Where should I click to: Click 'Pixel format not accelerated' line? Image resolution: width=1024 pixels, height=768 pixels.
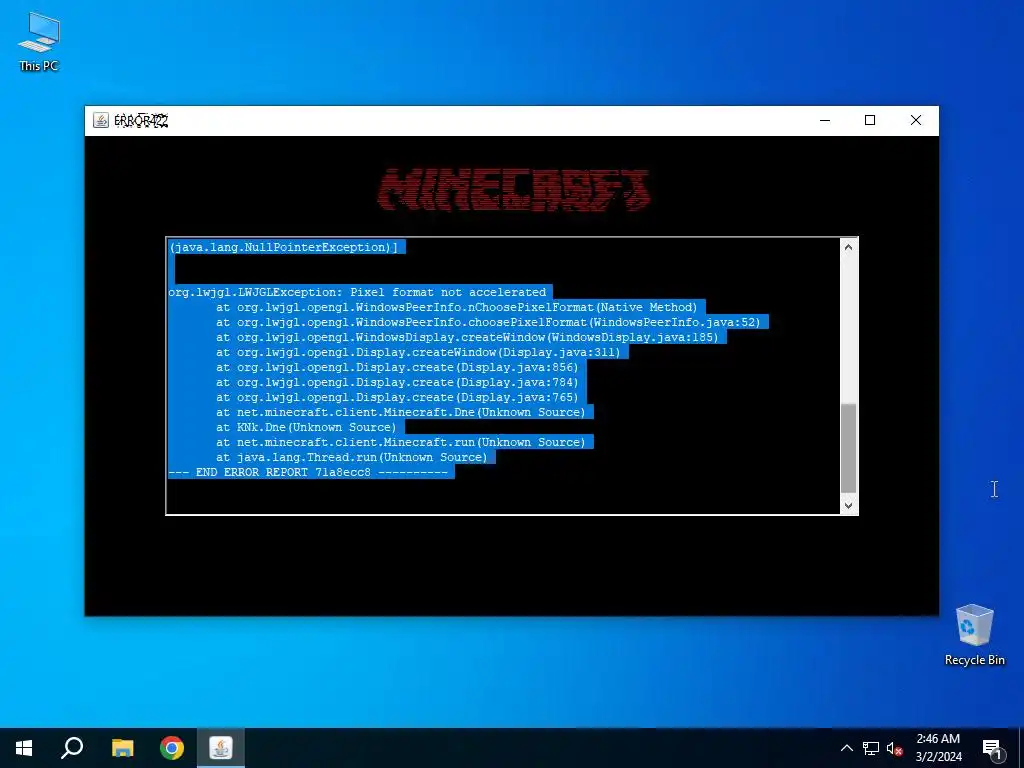pos(360,292)
